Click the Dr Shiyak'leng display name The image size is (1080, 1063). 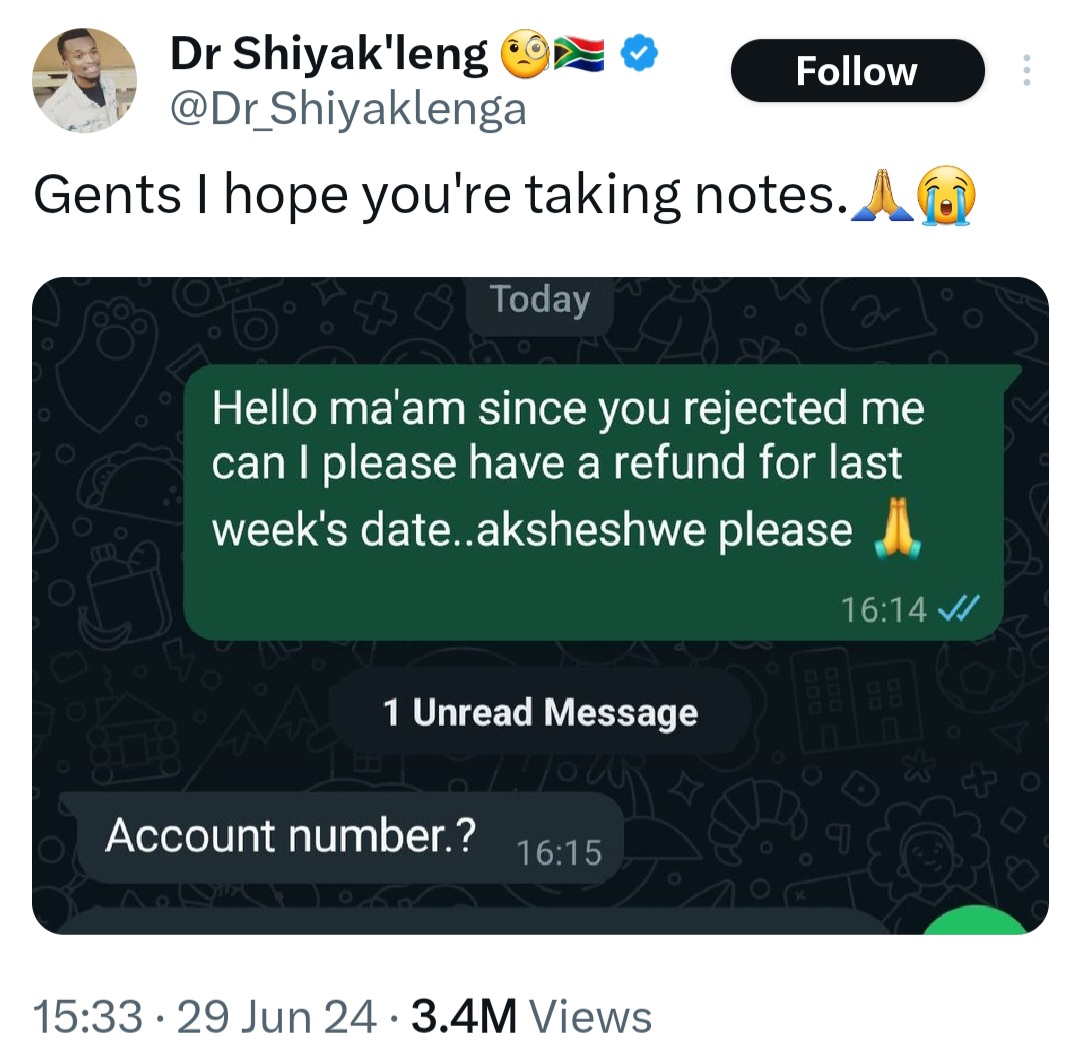click(330, 55)
